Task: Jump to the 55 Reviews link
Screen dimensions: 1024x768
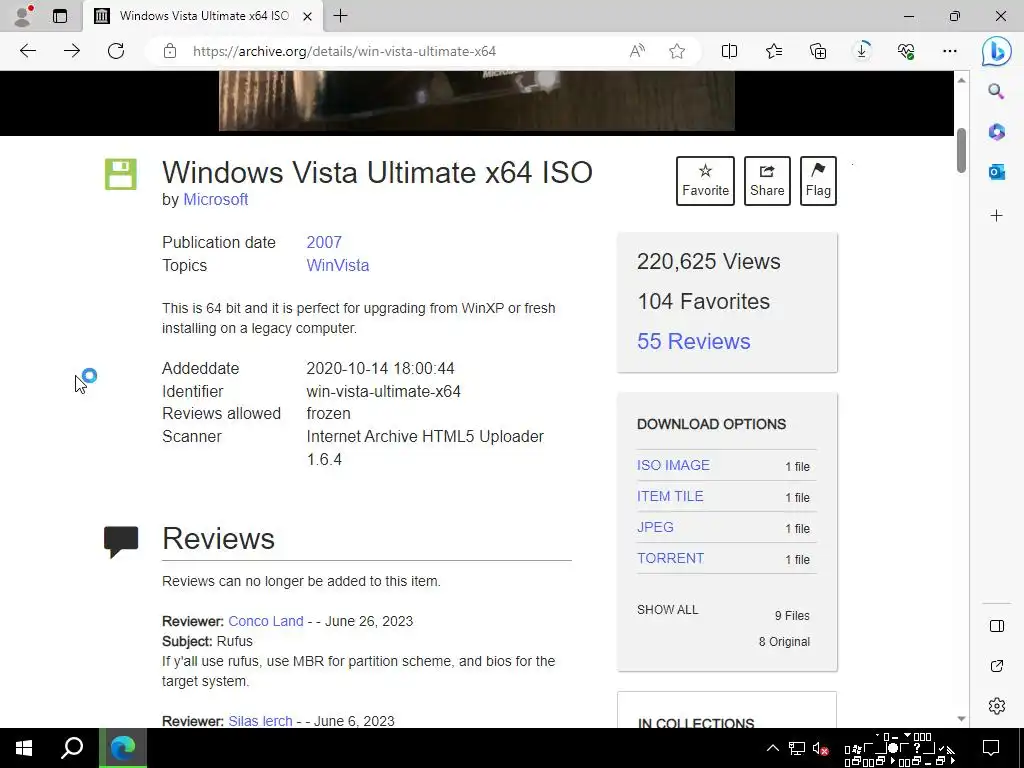Action: [x=694, y=341]
